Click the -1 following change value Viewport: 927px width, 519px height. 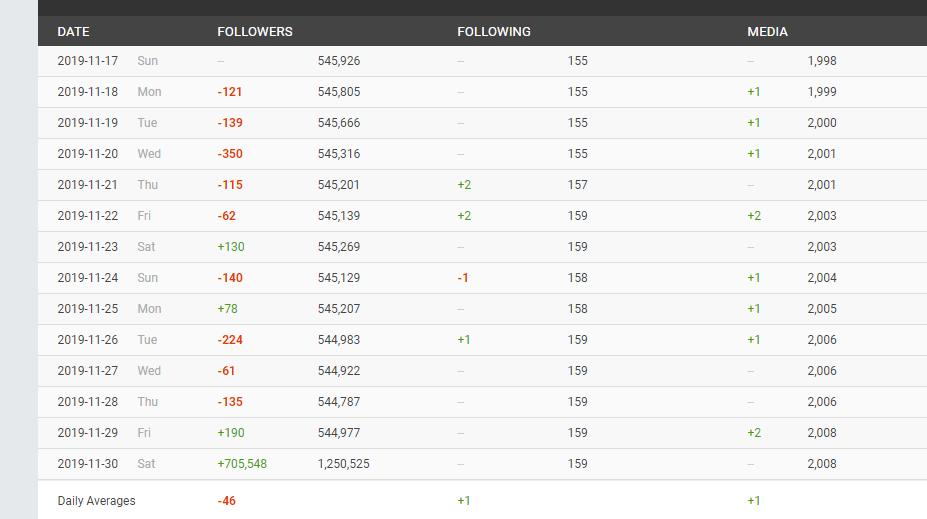463,278
